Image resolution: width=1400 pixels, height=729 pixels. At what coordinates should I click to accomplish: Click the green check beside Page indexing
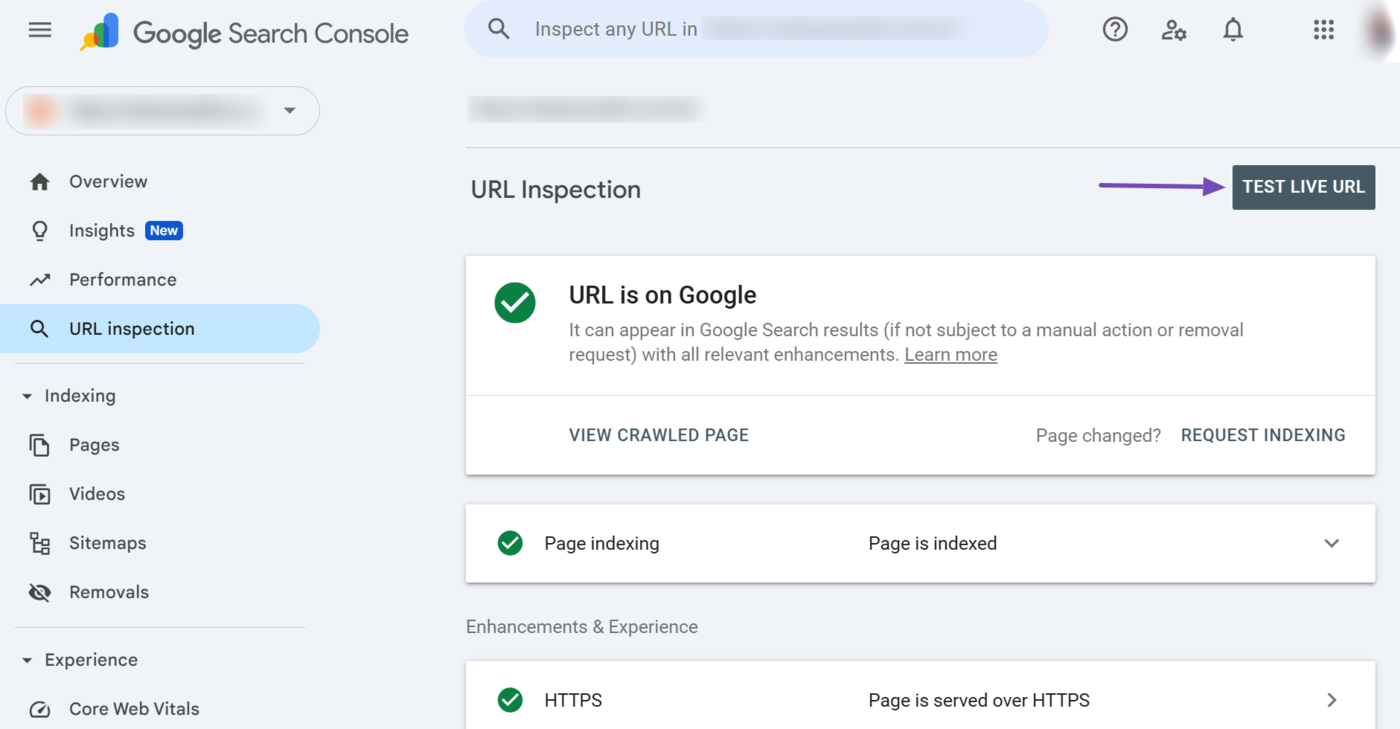(x=510, y=543)
